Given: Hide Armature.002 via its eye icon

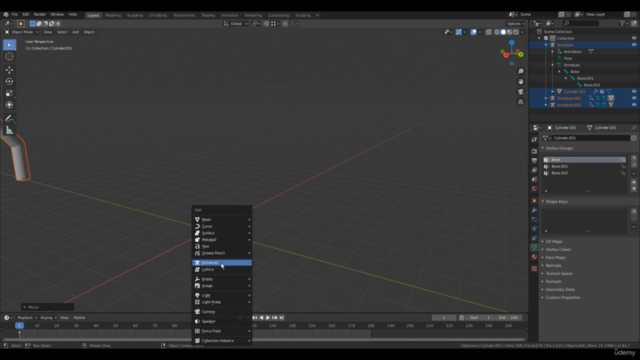Looking at the screenshot, I should (x=634, y=105).
